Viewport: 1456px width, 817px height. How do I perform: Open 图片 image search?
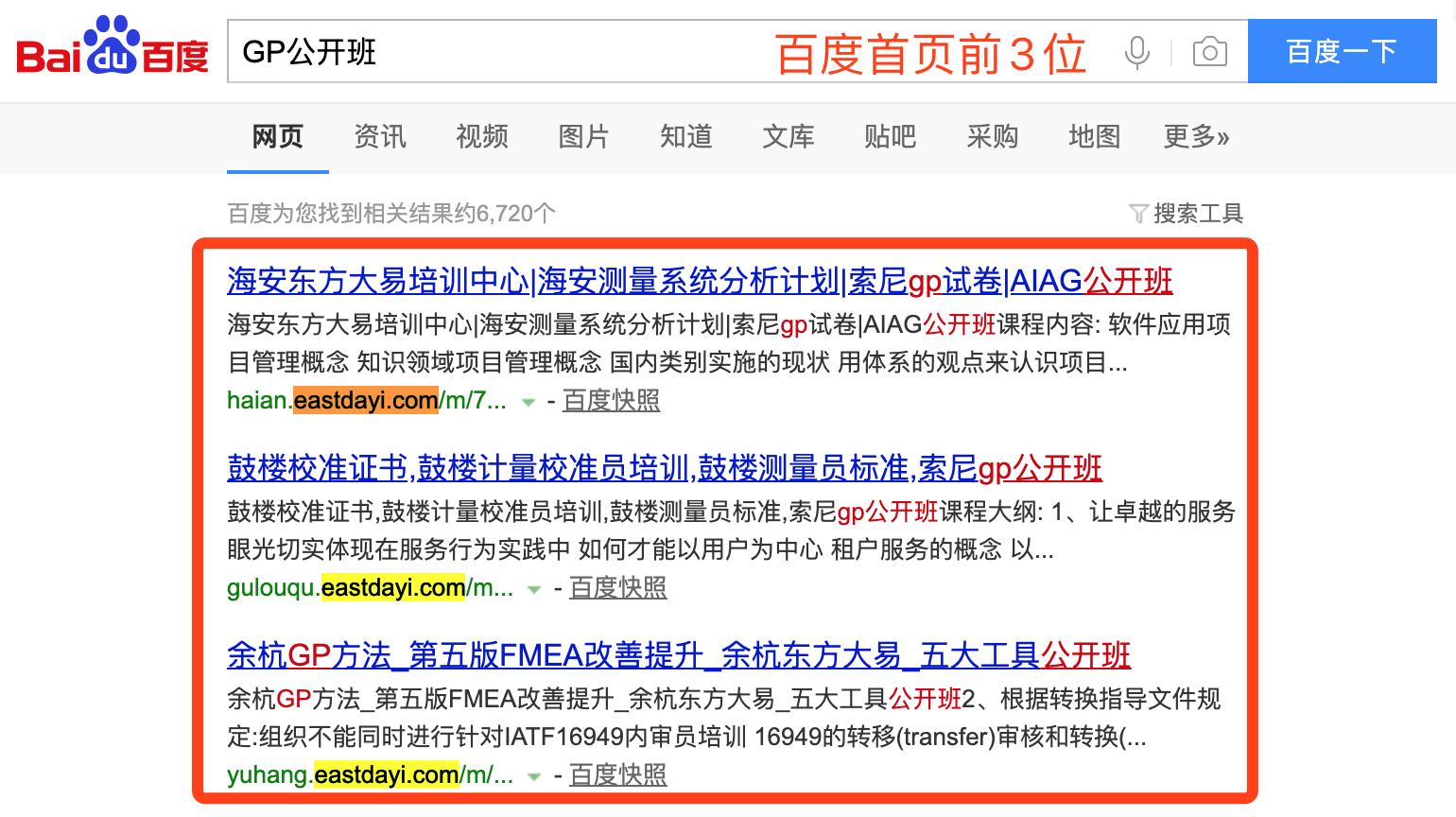583,138
